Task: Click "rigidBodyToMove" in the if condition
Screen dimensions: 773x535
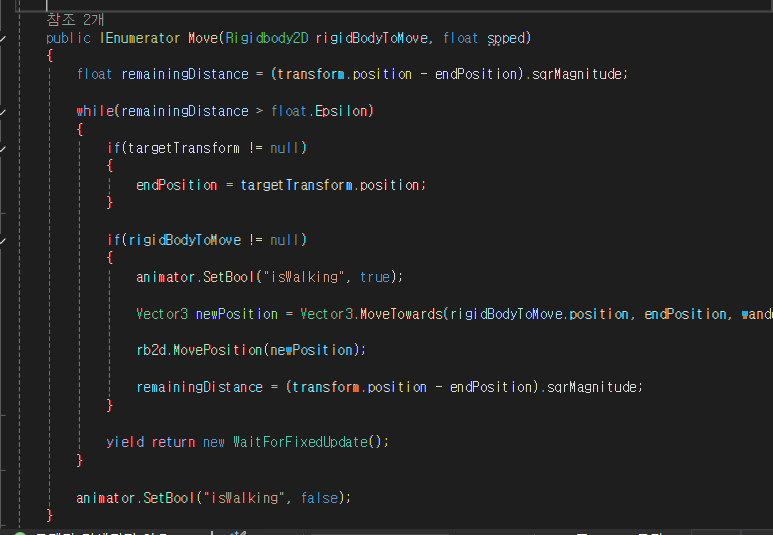Action: (x=185, y=240)
